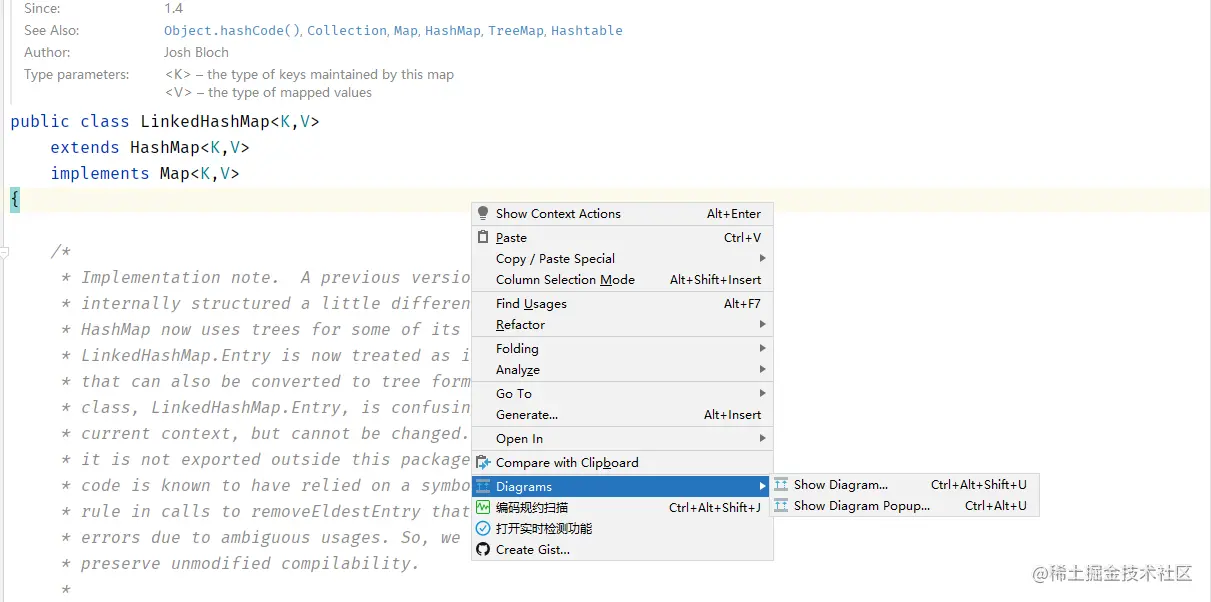Click the lightbulb icon beside Show Context Actions
1211x602 pixels.
coord(483,213)
